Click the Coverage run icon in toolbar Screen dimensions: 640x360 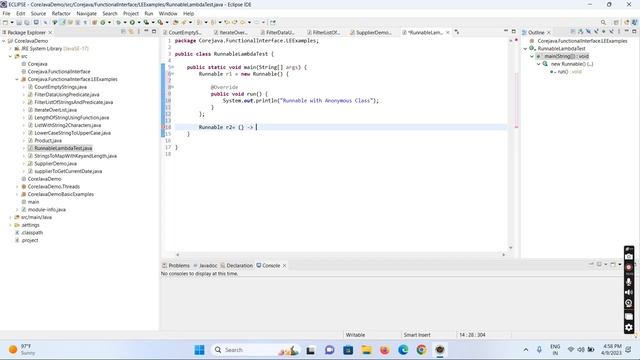[146, 22]
